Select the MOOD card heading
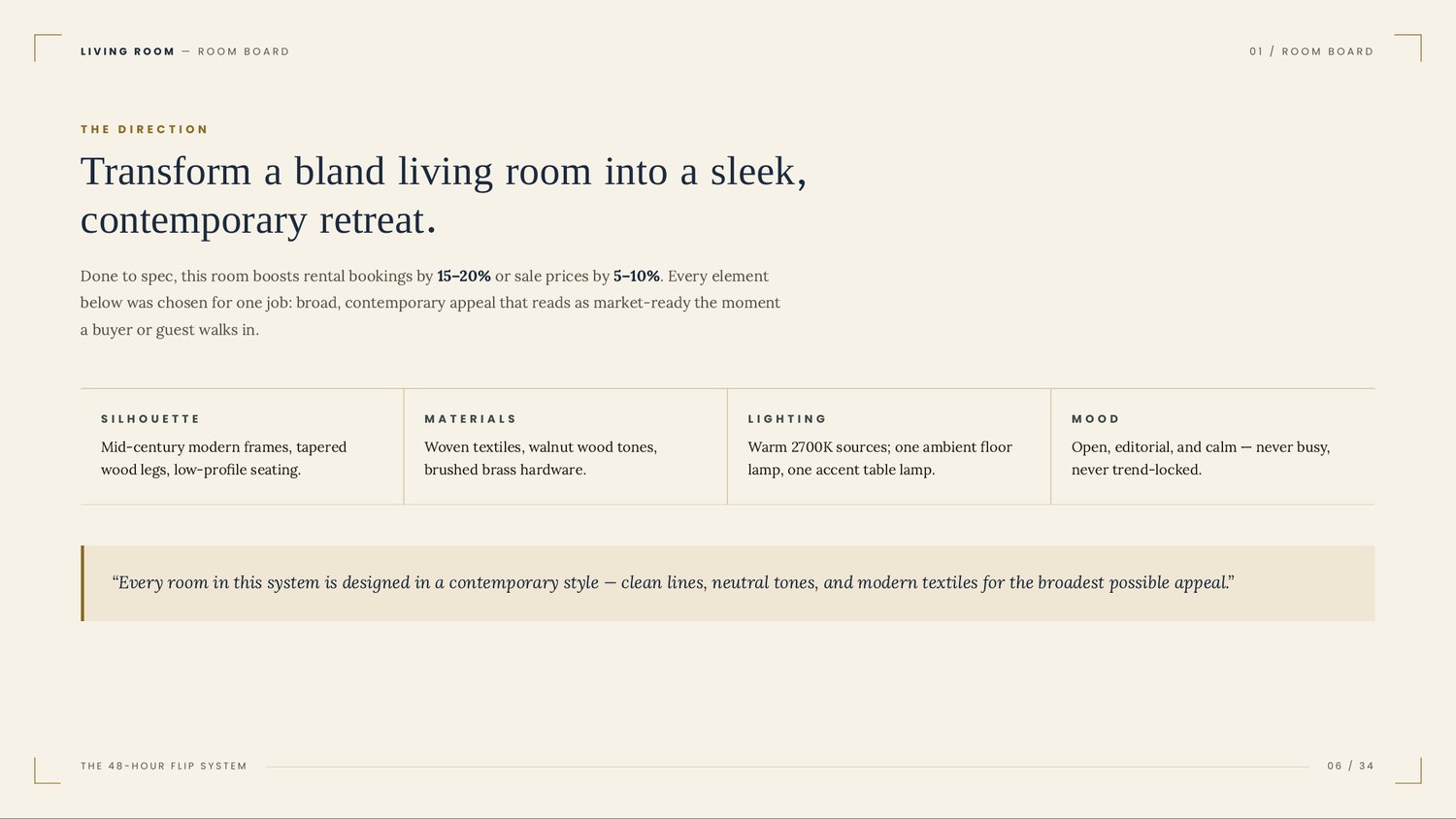This screenshot has height=819, width=1456. (1096, 419)
